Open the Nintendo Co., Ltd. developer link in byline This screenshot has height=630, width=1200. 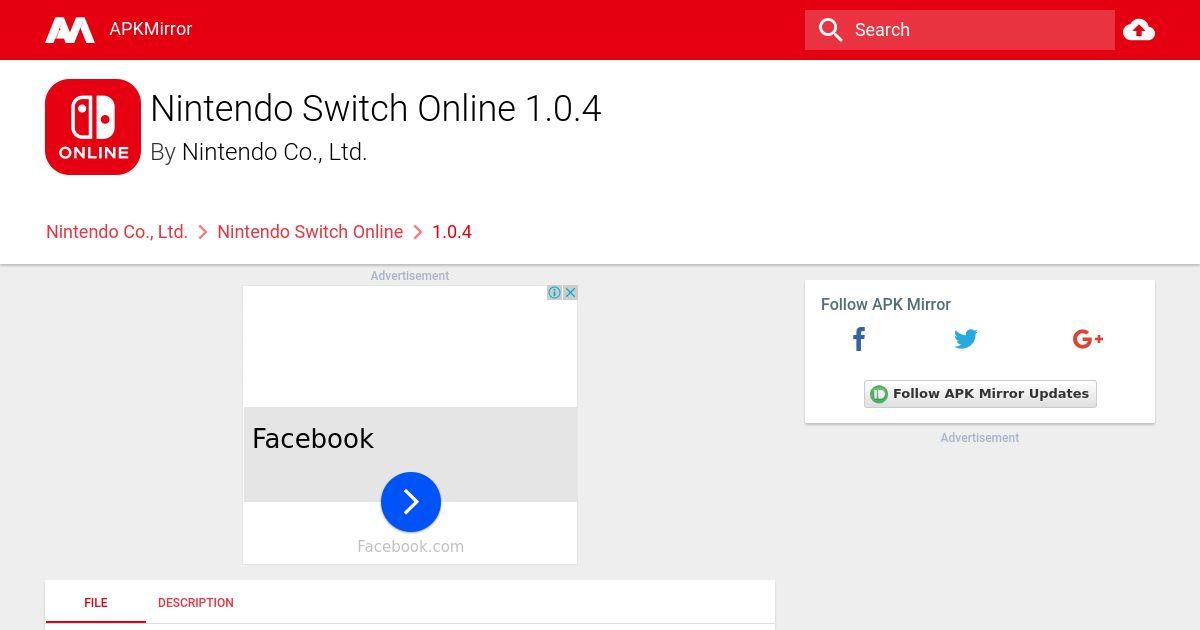[x=274, y=152]
